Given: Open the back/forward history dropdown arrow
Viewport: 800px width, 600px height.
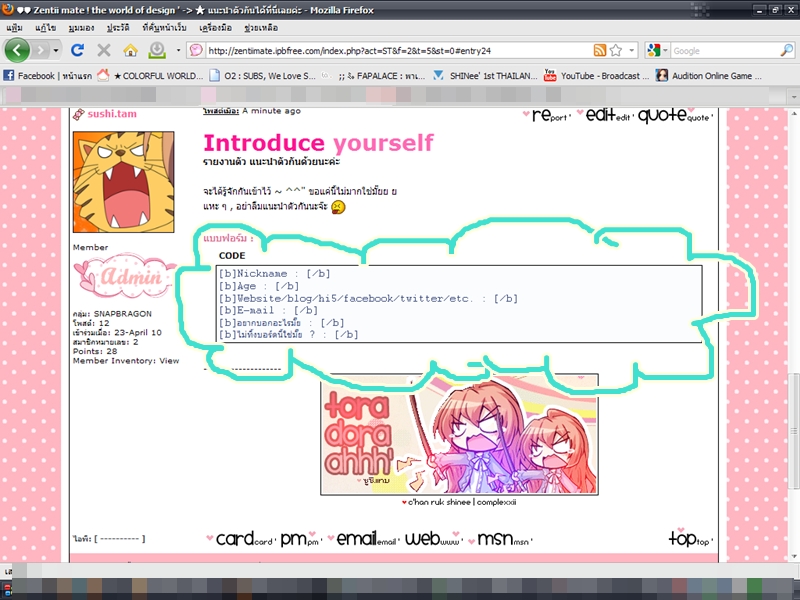Looking at the screenshot, I should coord(56,51).
